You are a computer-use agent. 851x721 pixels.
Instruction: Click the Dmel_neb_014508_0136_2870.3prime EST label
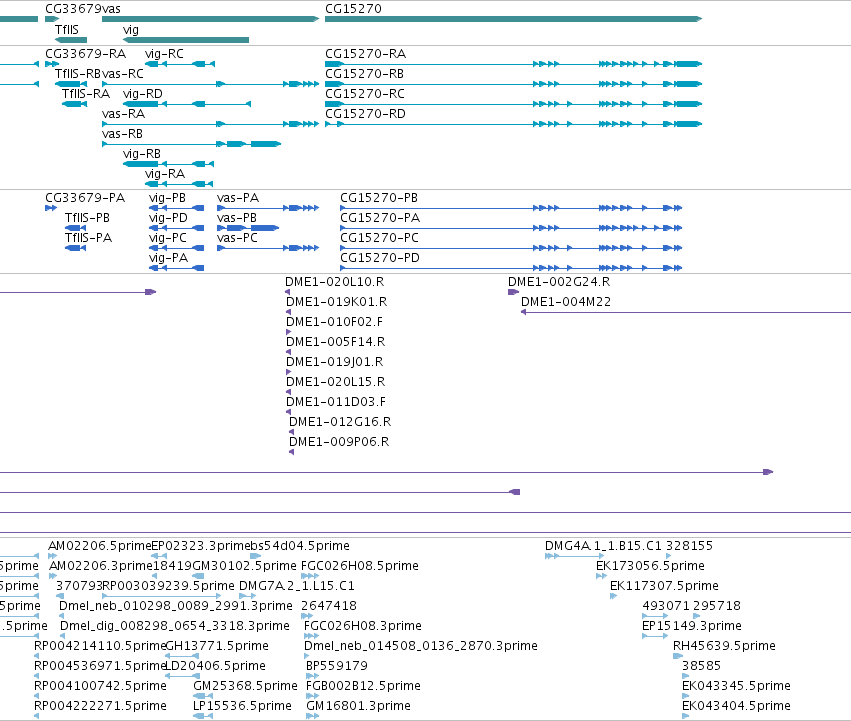click(x=421, y=647)
